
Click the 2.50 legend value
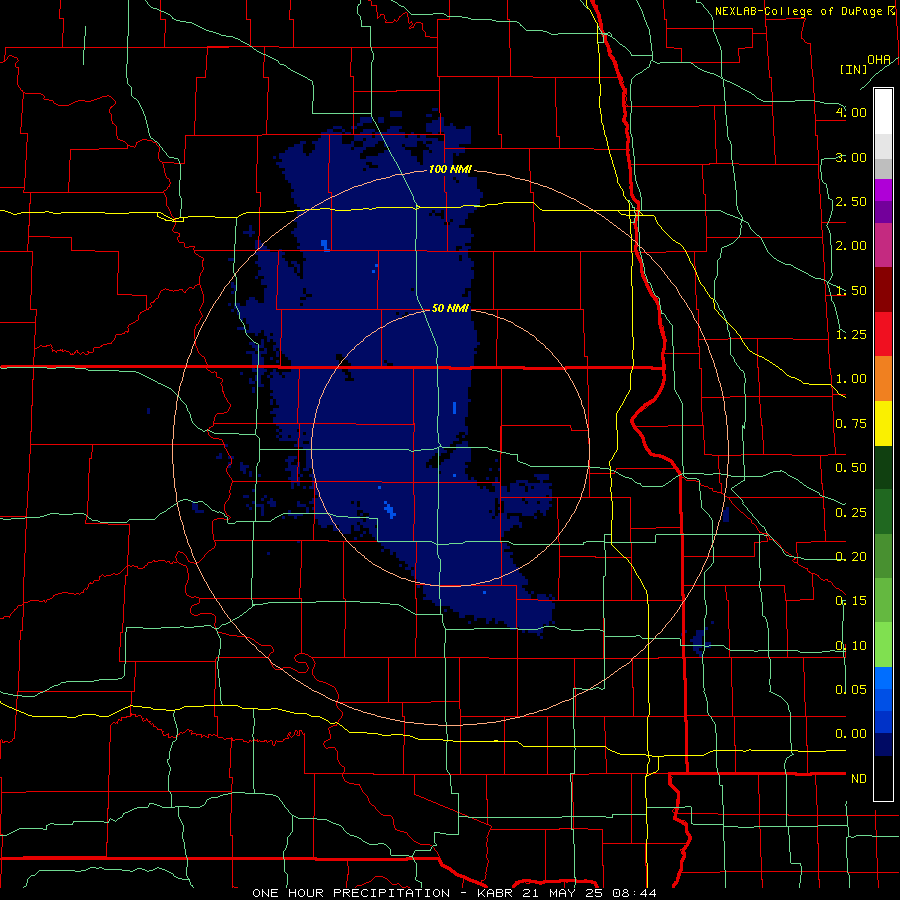(851, 201)
